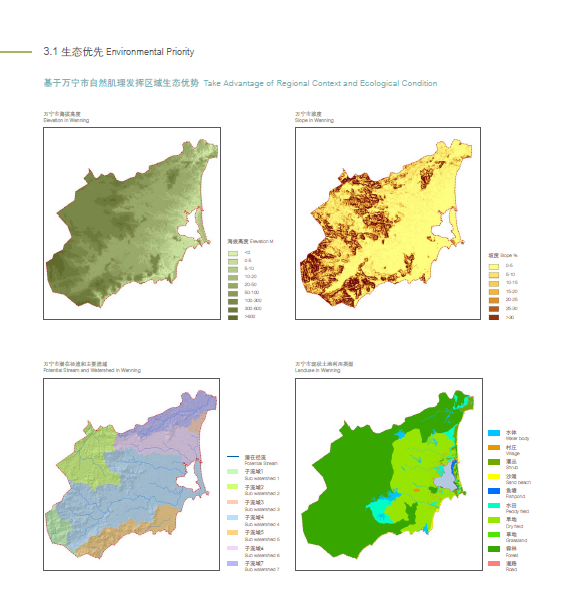The height and width of the screenshot is (599, 580).
Task: Select the Road pink legend swatch
Action: tap(494, 563)
